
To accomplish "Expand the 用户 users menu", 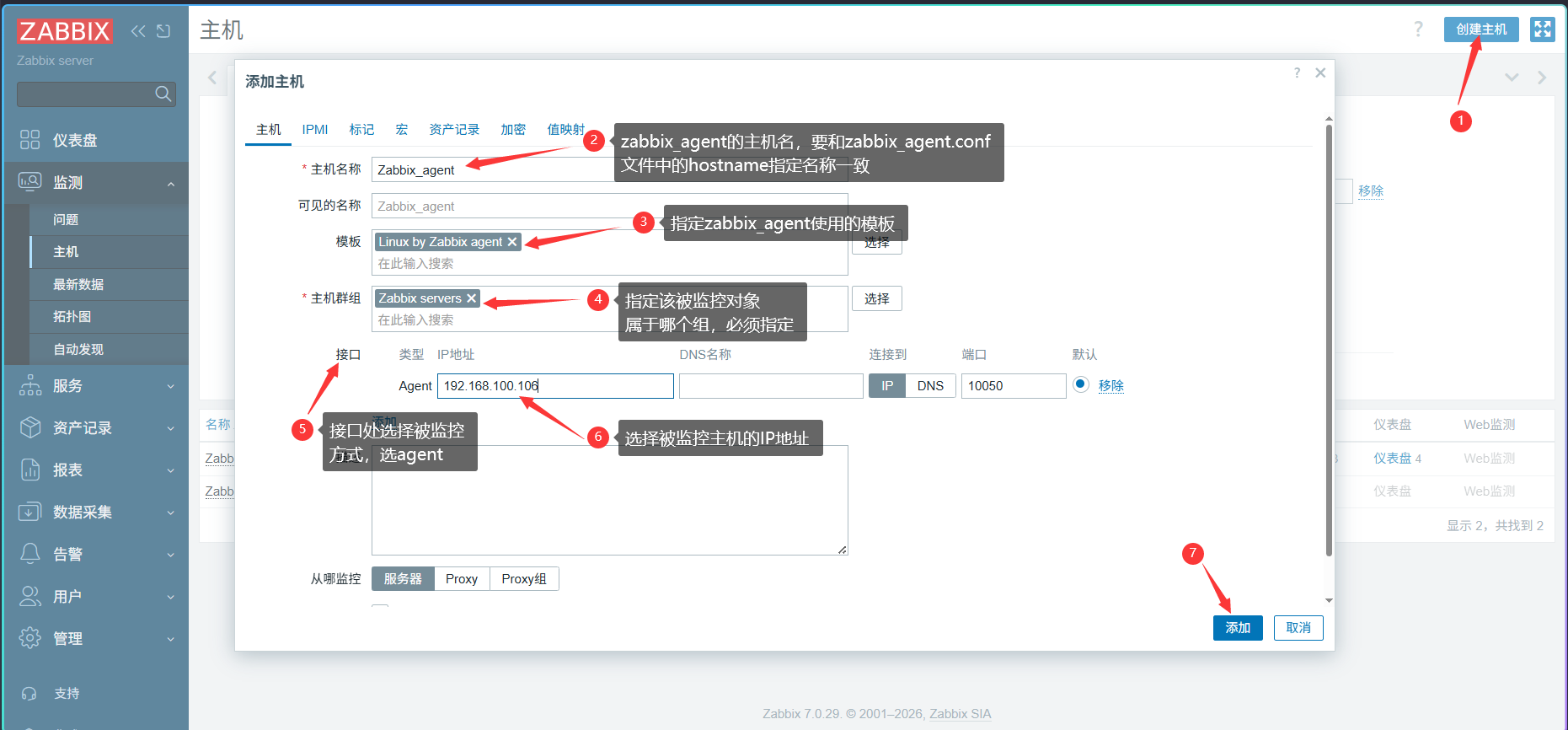I will [x=94, y=597].
